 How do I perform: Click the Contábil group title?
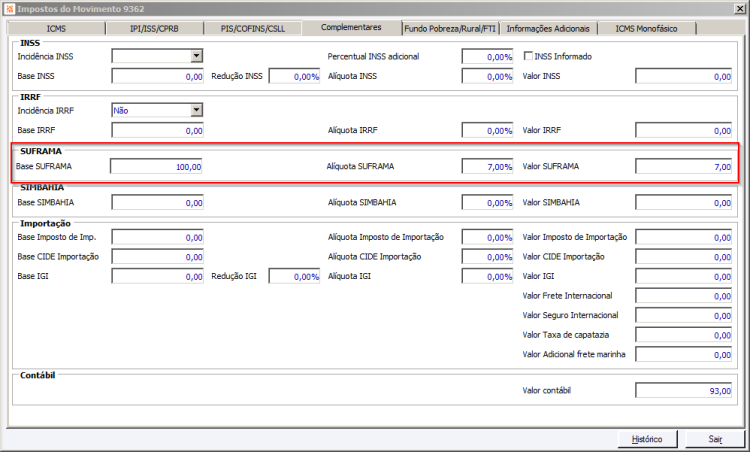pos(37,375)
